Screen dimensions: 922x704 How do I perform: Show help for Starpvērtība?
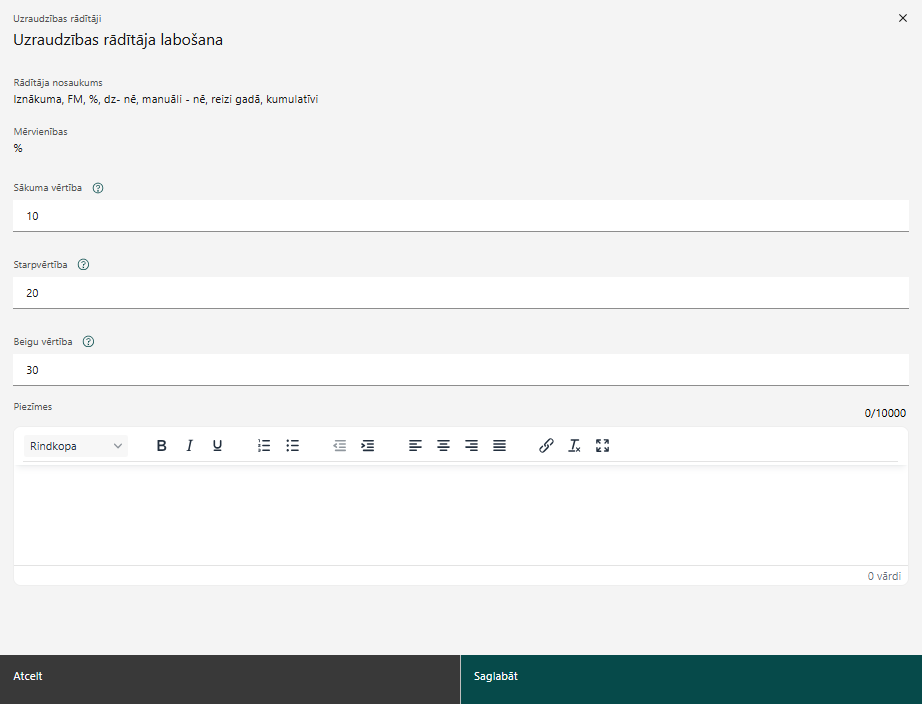83,265
